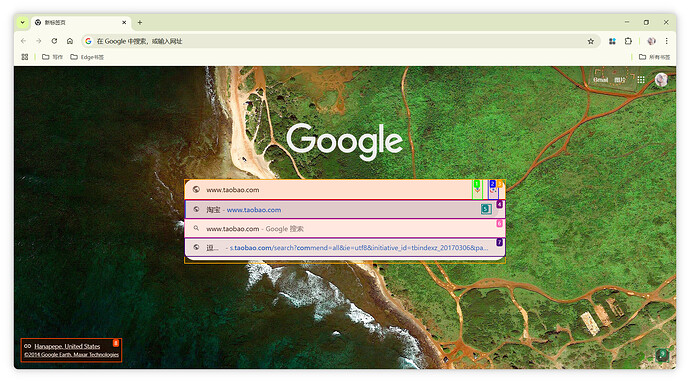Open the customize Chrome pencil button
The height and width of the screenshot is (382, 690).
662,355
